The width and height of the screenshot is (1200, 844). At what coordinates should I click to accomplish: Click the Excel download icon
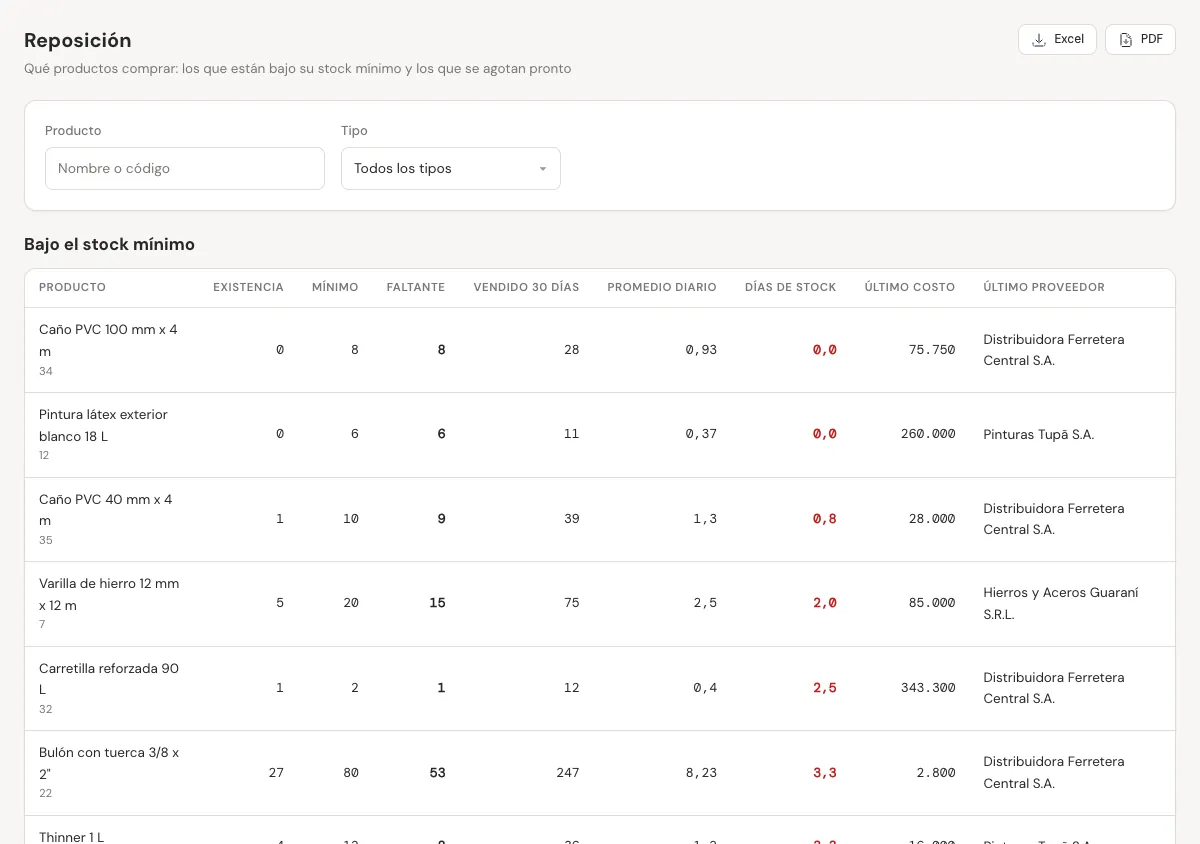[1039, 39]
